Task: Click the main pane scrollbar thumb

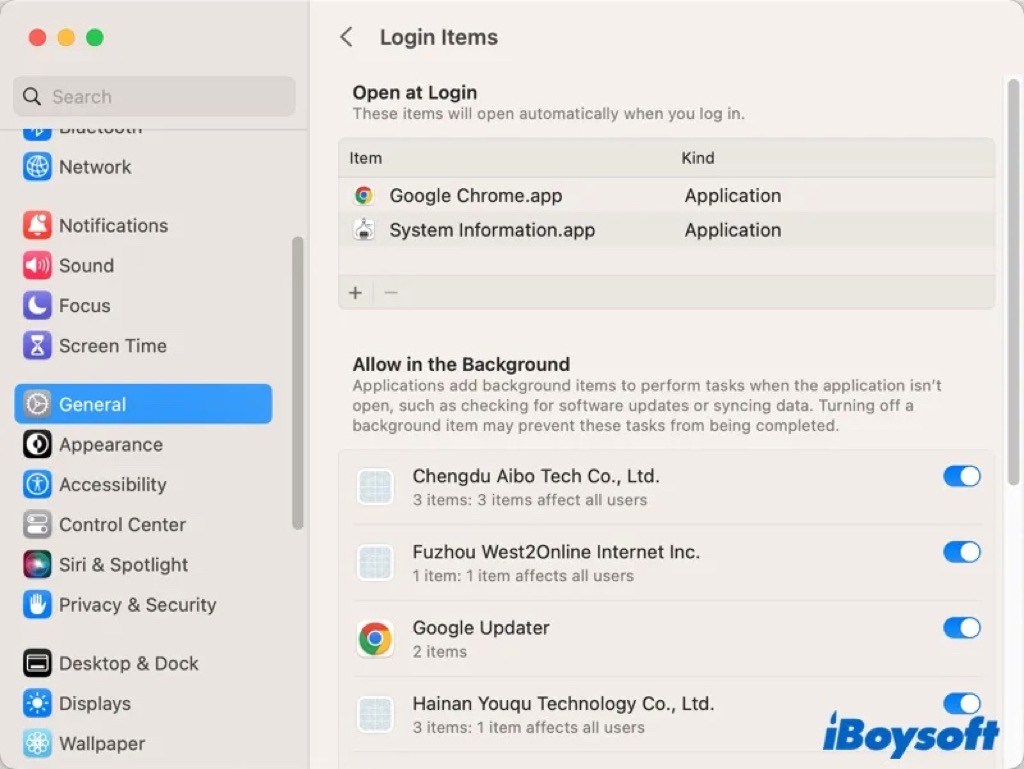Action: 1014,281
